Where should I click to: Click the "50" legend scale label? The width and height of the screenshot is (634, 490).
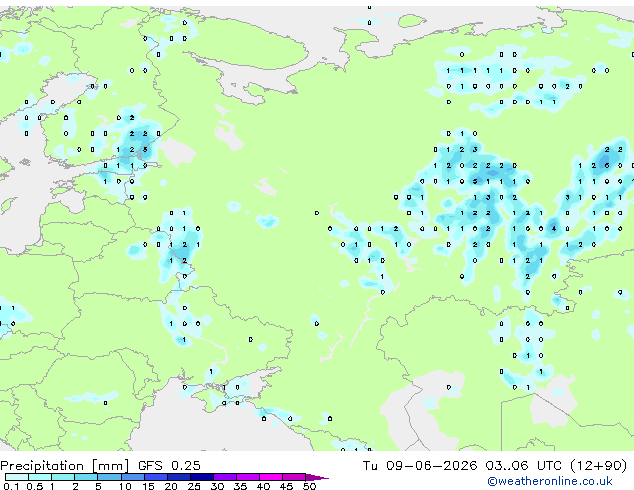(309, 486)
